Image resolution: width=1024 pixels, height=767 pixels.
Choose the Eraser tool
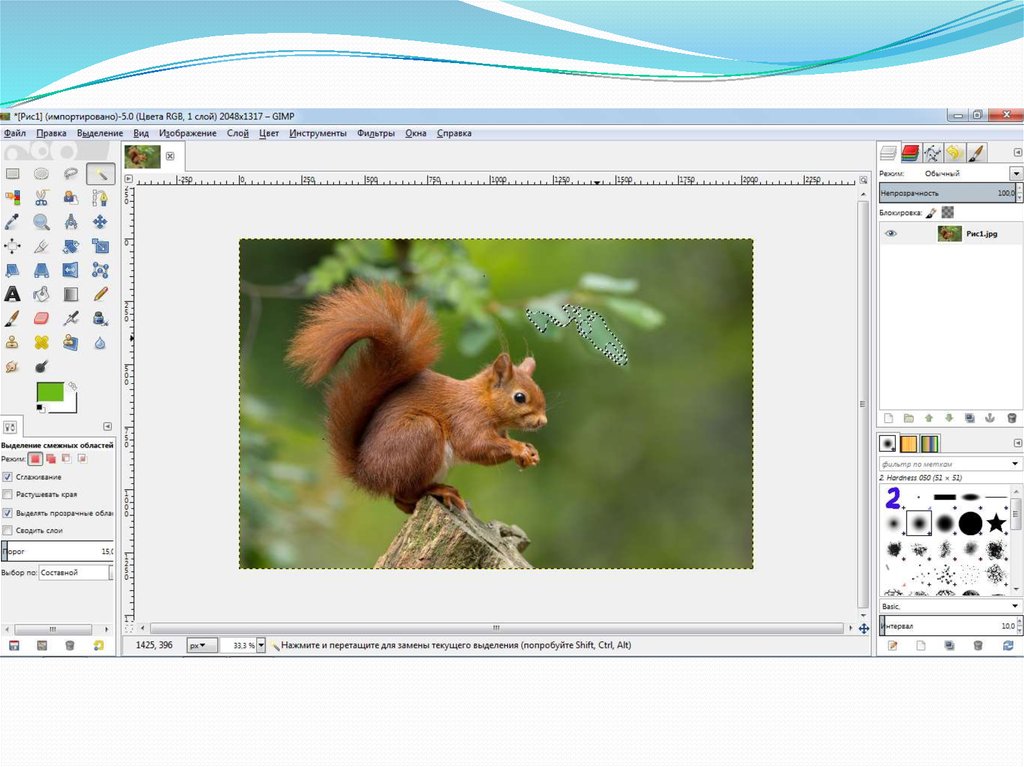click(42, 318)
